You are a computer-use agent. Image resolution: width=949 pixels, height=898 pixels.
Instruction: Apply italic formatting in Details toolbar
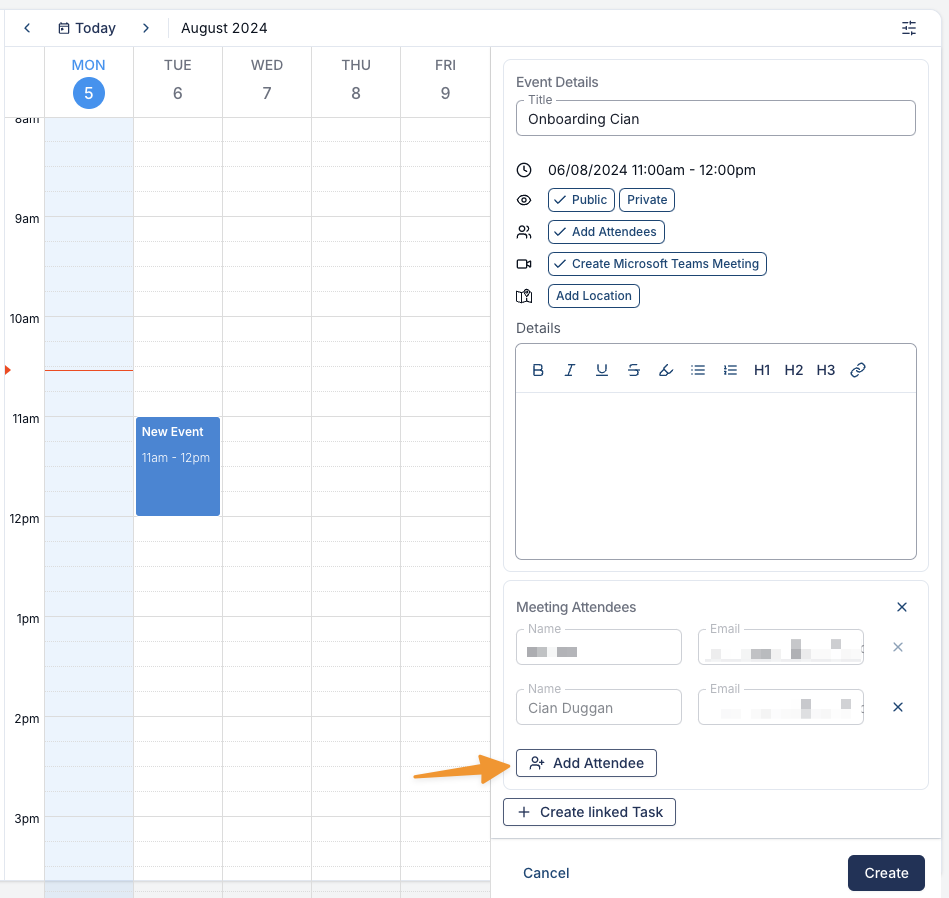[570, 370]
